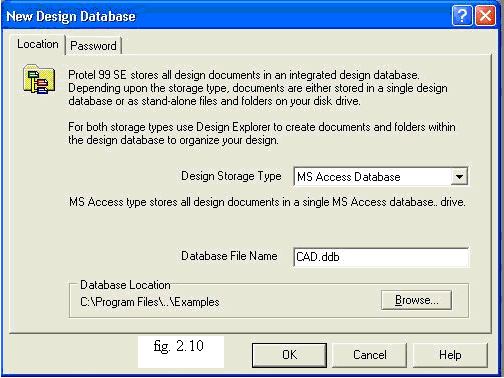Expand the Design Storage Type dropdown arrow
The width and height of the screenshot is (504, 378).
pyautogui.click(x=459, y=177)
